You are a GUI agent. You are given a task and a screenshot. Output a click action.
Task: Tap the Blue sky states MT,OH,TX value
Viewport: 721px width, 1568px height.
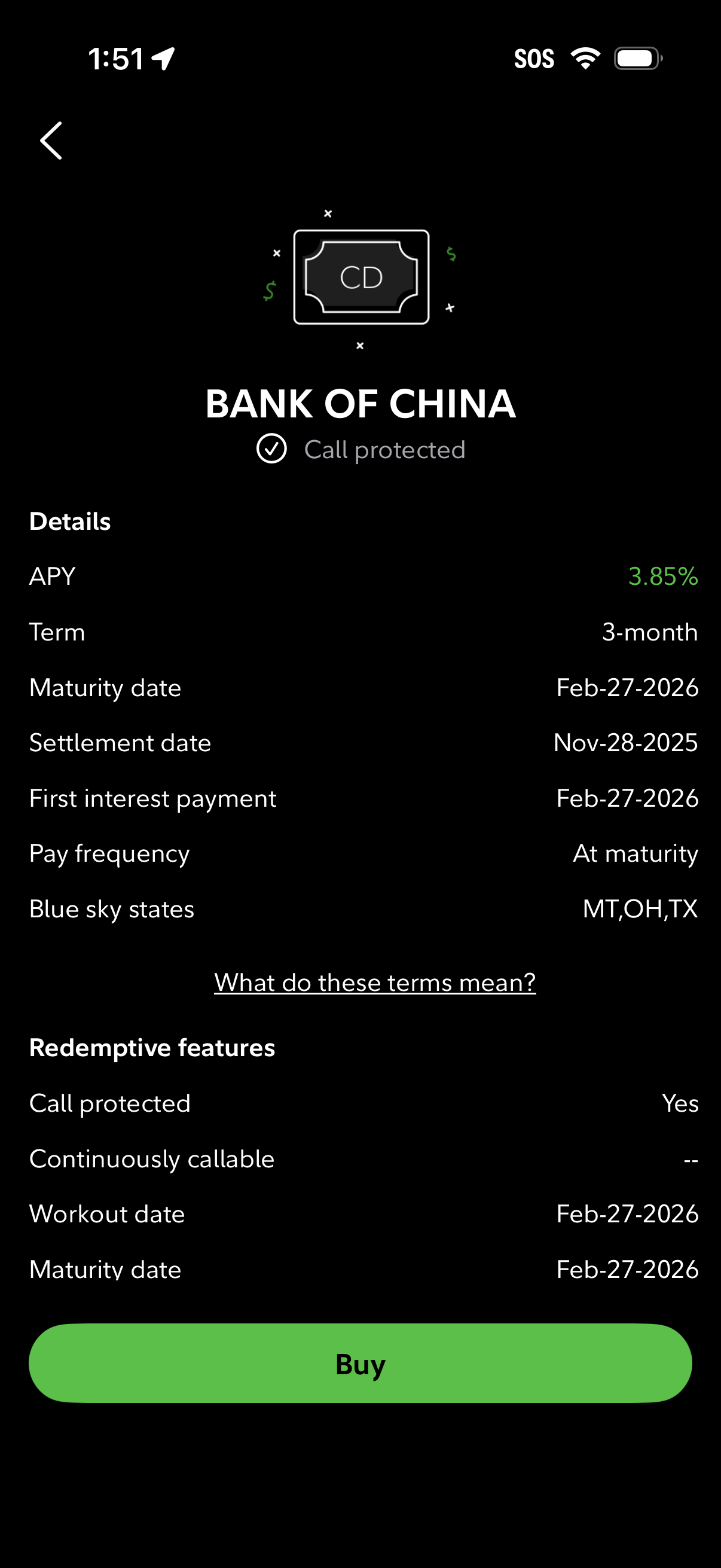pyautogui.click(x=640, y=909)
